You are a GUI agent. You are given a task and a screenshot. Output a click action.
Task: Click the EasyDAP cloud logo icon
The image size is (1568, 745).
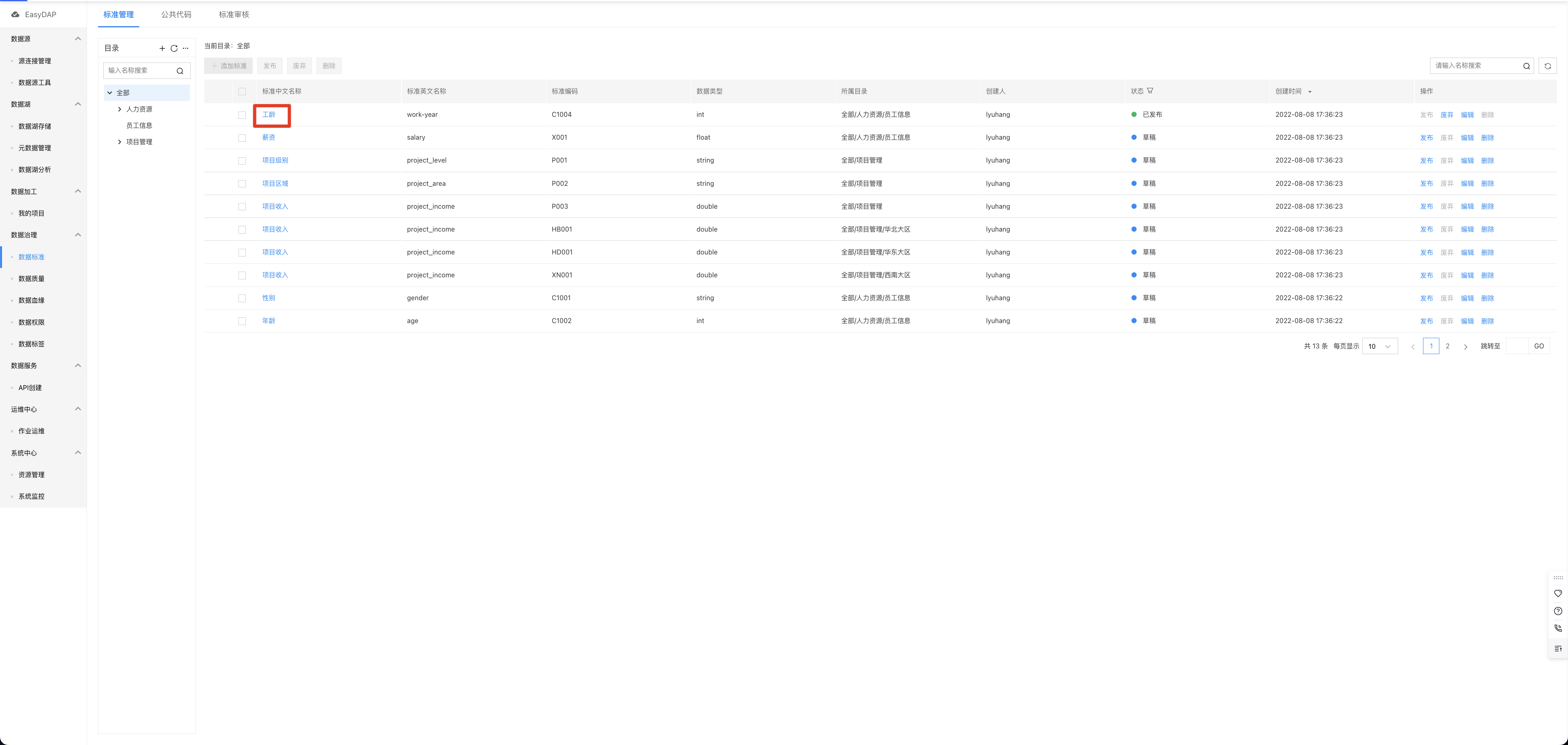[x=15, y=15]
